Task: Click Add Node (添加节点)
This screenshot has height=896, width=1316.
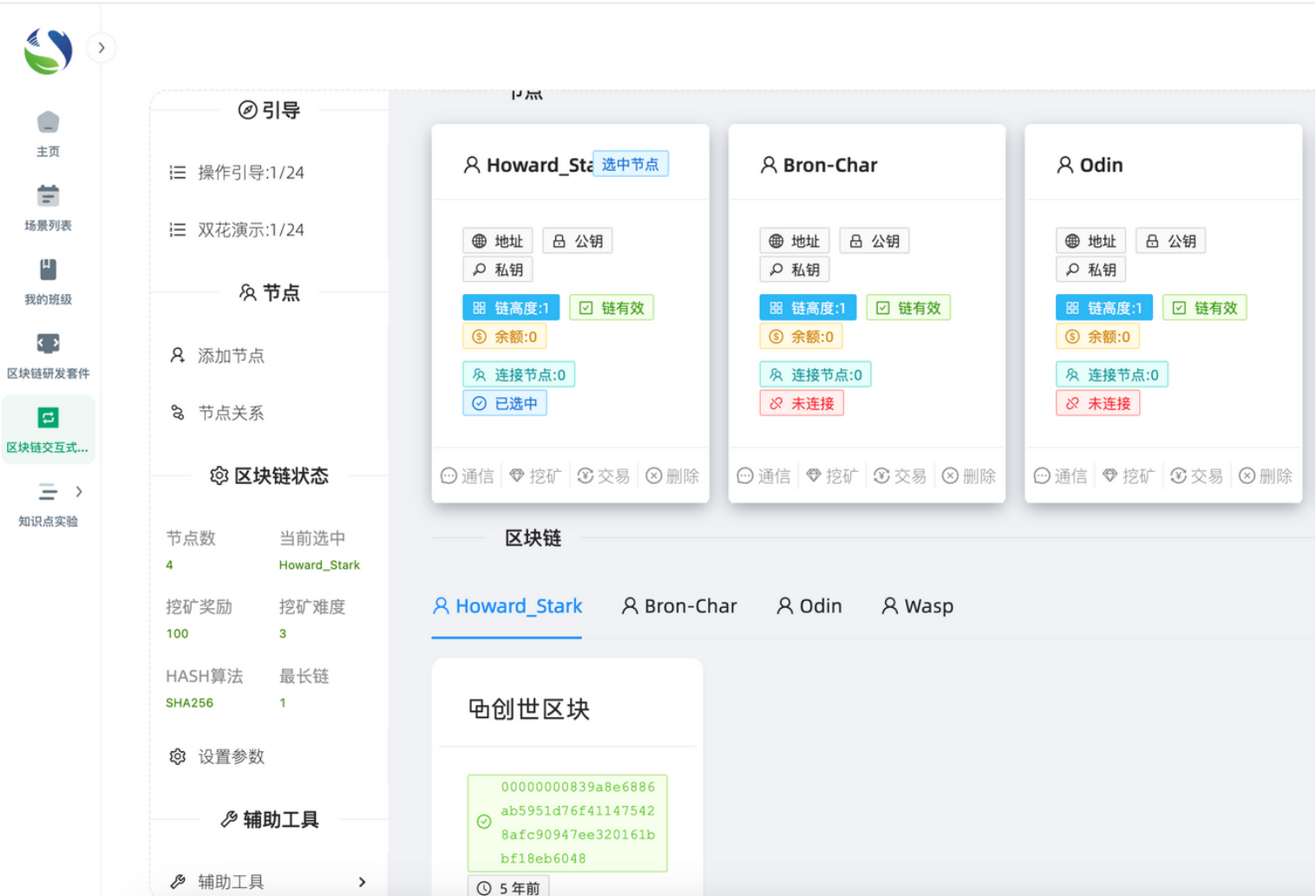Action: pos(231,356)
